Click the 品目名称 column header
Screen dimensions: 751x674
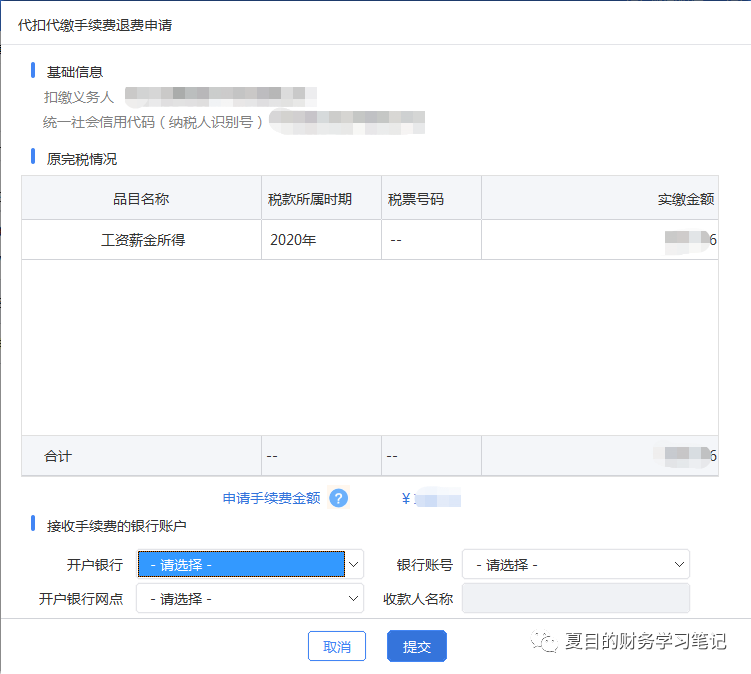(141, 198)
